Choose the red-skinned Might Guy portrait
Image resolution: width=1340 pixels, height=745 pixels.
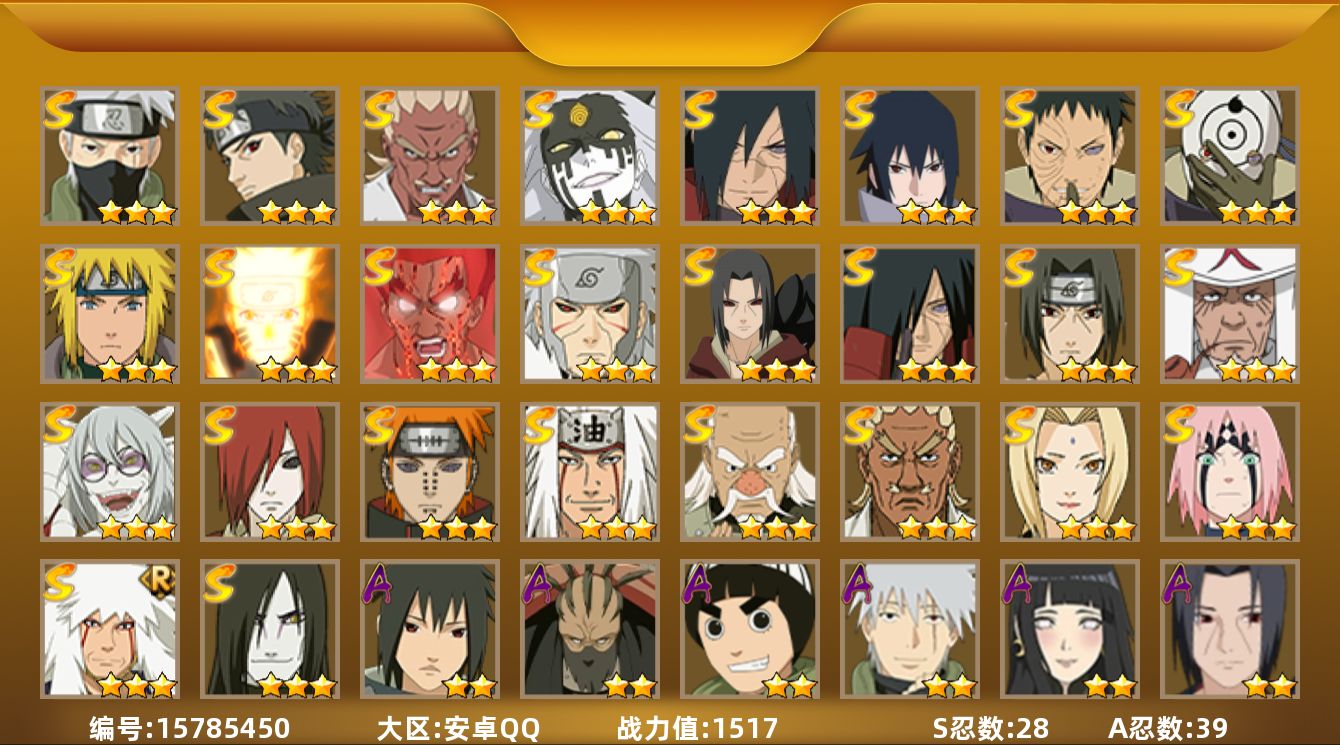pos(429,314)
